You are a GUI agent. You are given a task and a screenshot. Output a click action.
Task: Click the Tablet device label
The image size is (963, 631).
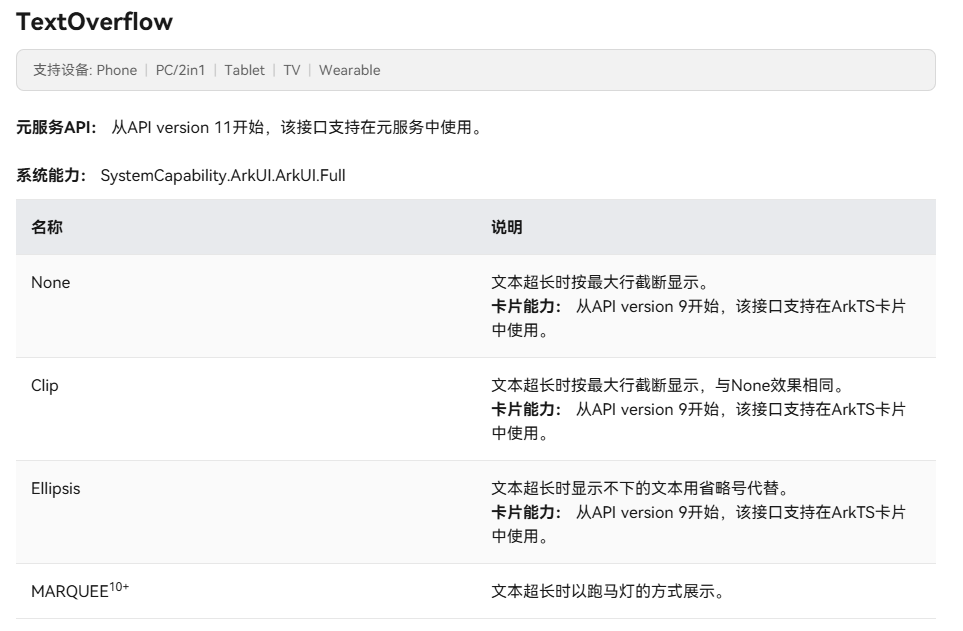click(244, 70)
